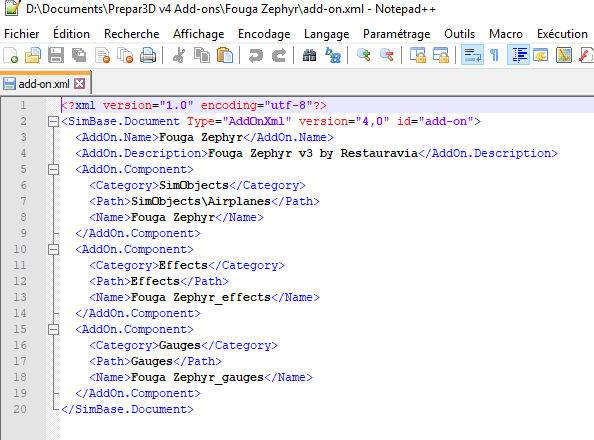This screenshot has width=594, height=440.
Task: Click the text "Fouga Zephyr v3 by Restauravia"
Action: pyautogui.click(x=313, y=153)
